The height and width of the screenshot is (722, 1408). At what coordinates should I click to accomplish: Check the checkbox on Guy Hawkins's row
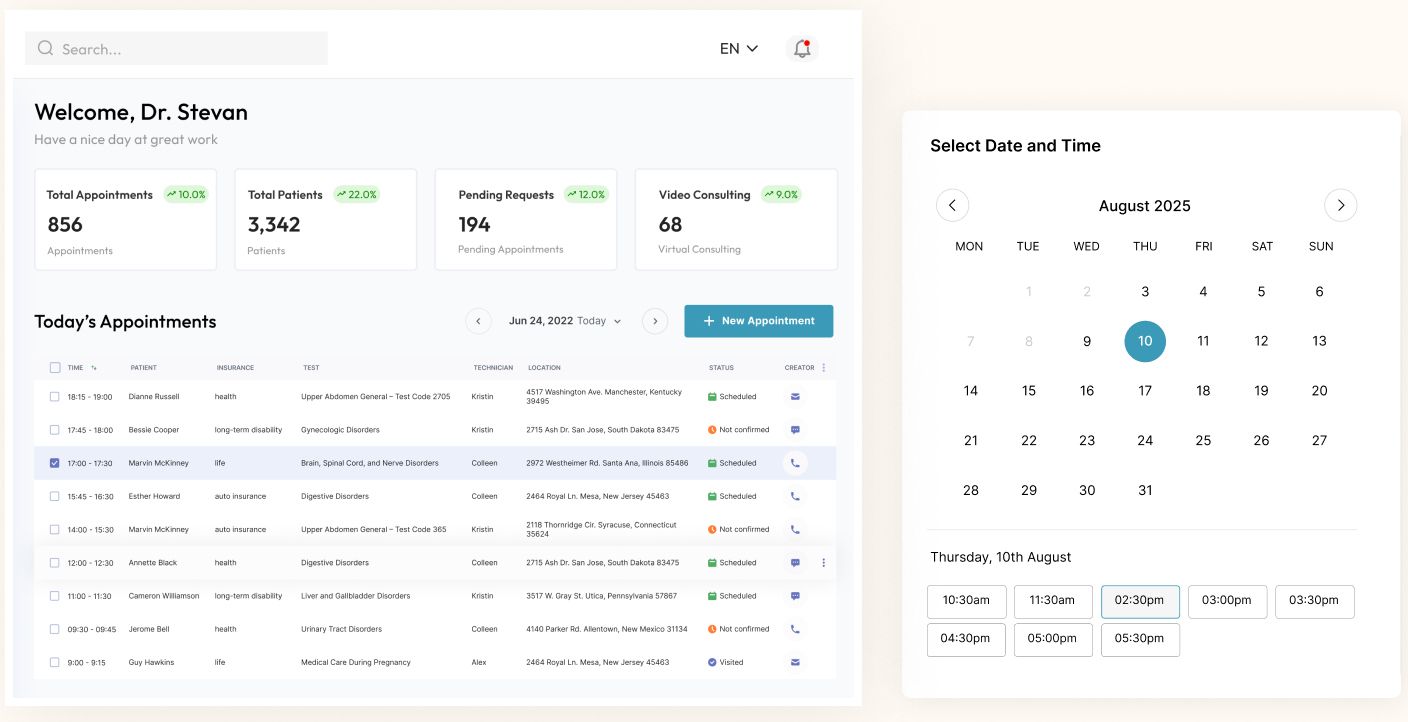[55, 661]
